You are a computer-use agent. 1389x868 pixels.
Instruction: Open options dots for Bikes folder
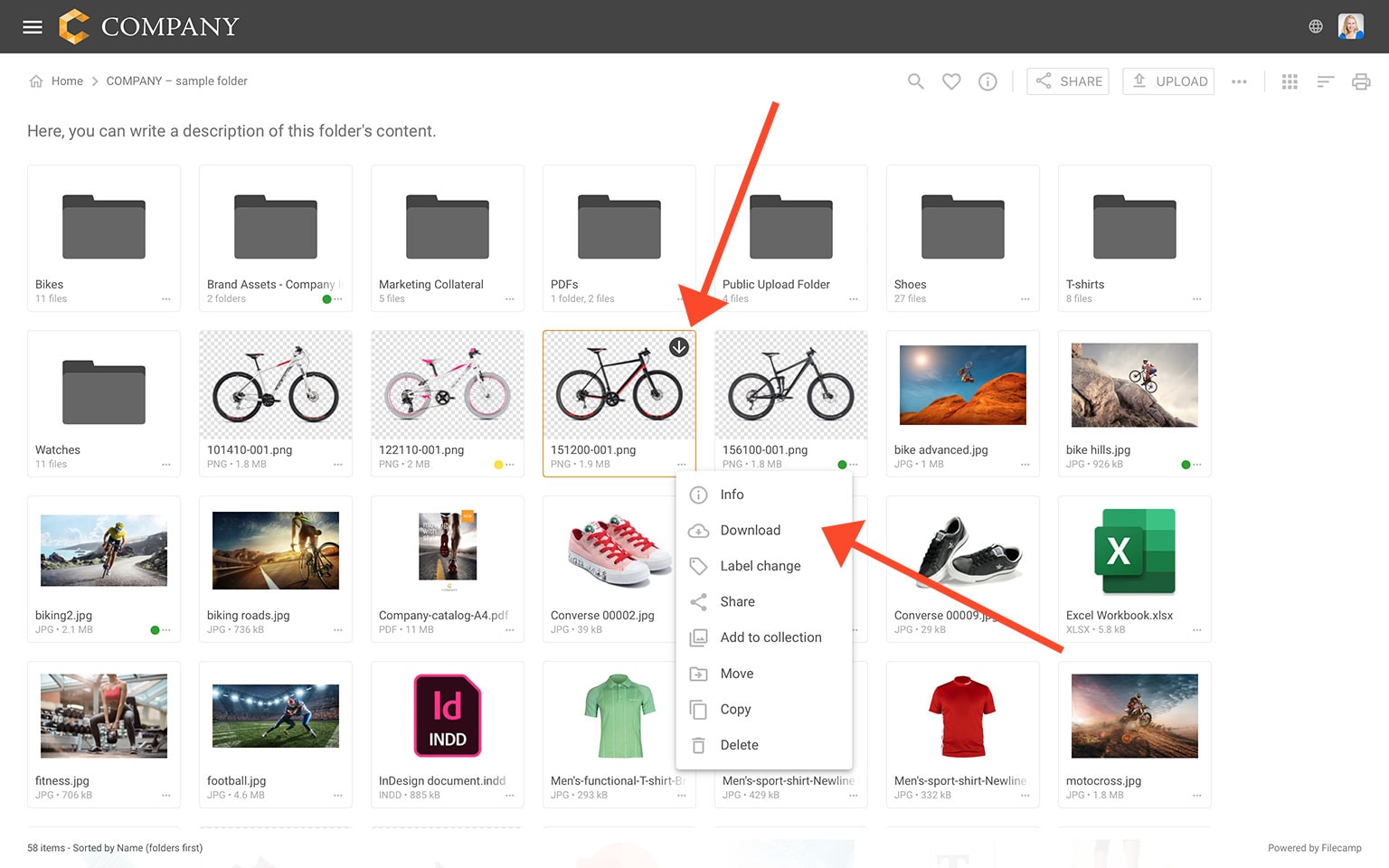coord(166,299)
